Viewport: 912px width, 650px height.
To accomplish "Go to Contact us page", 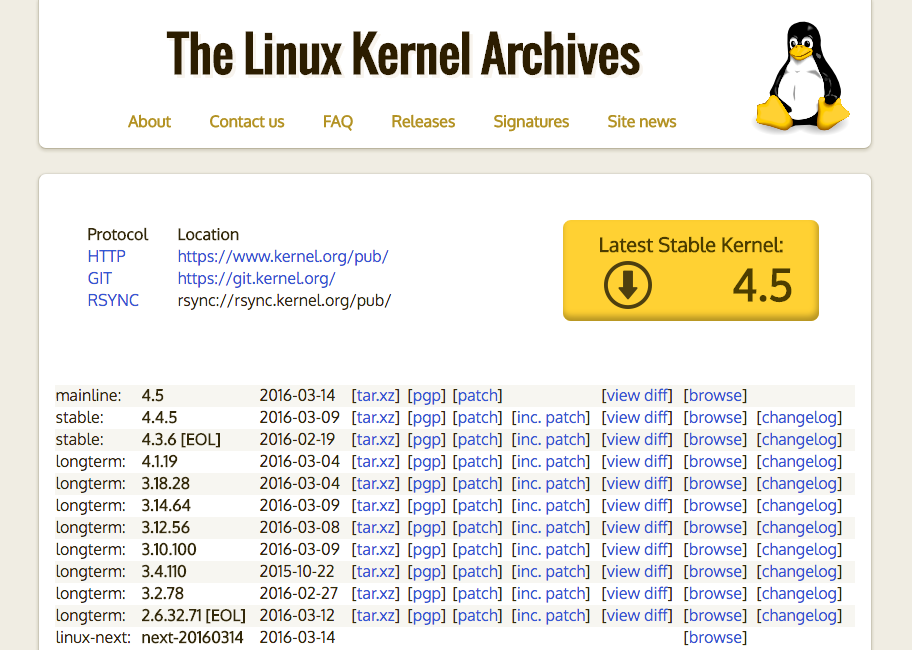I will click(x=247, y=122).
